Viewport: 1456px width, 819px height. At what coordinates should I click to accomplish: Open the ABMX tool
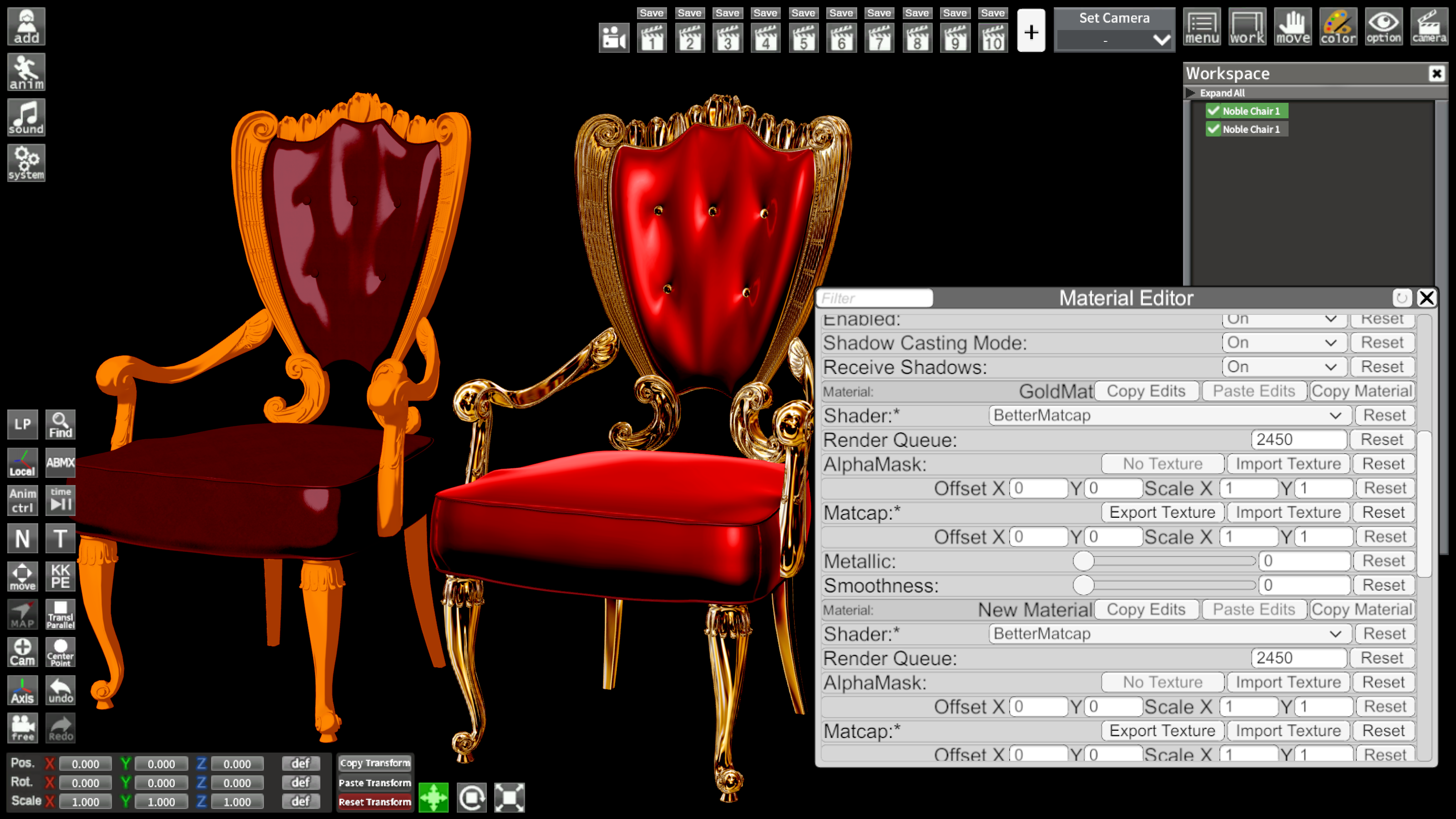click(61, 463)
